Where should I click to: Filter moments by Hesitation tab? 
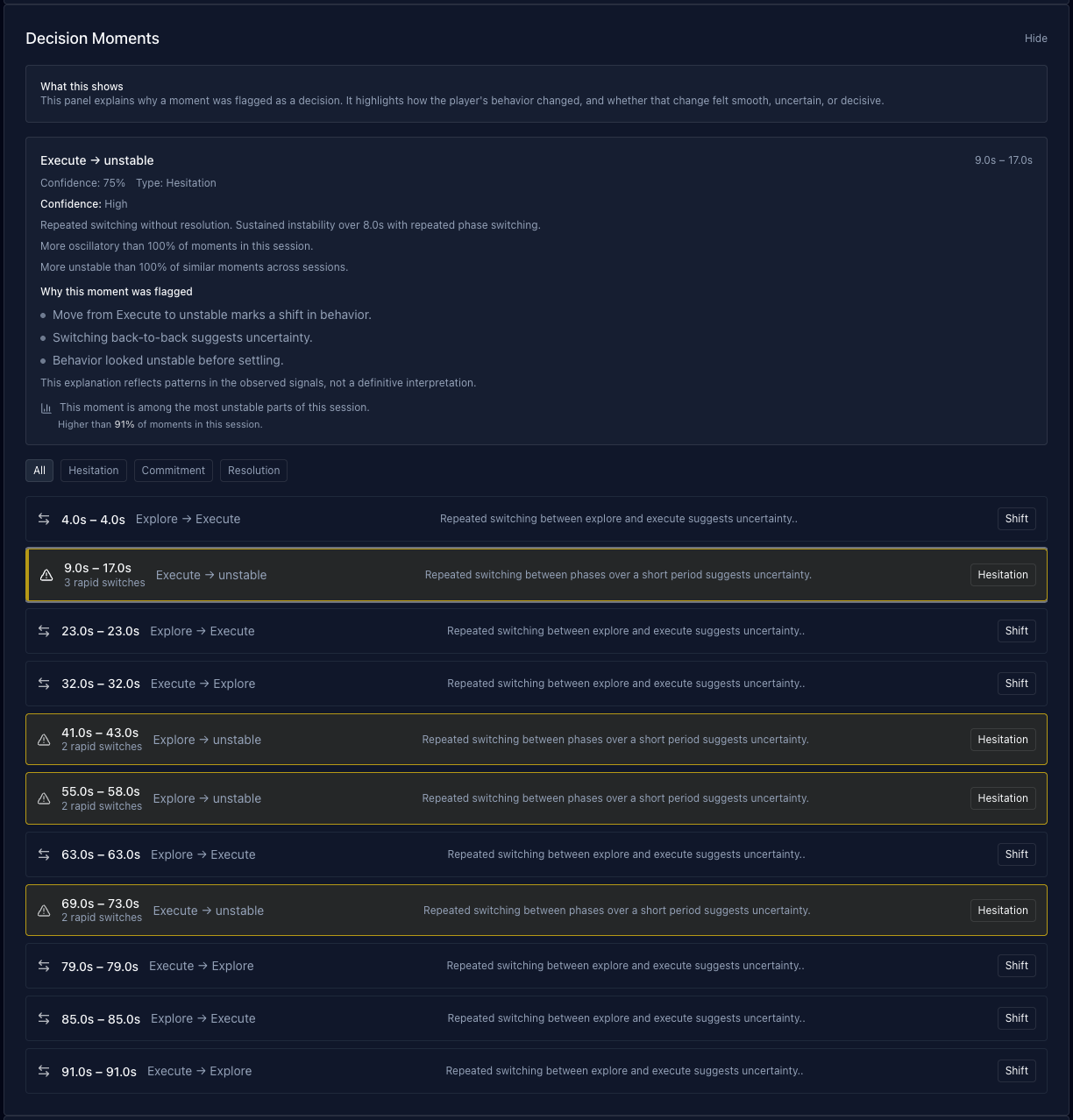tap(94, 471)
